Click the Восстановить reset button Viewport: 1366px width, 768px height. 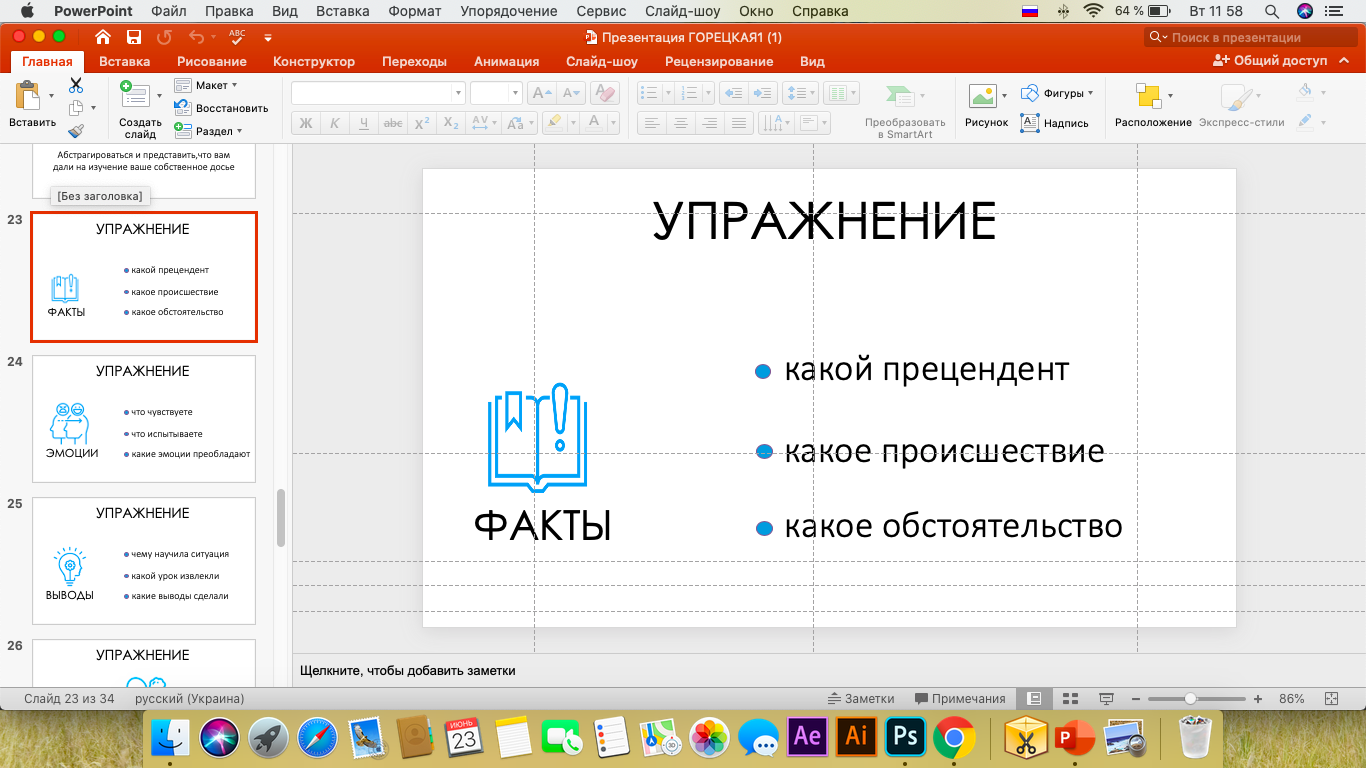221,108
